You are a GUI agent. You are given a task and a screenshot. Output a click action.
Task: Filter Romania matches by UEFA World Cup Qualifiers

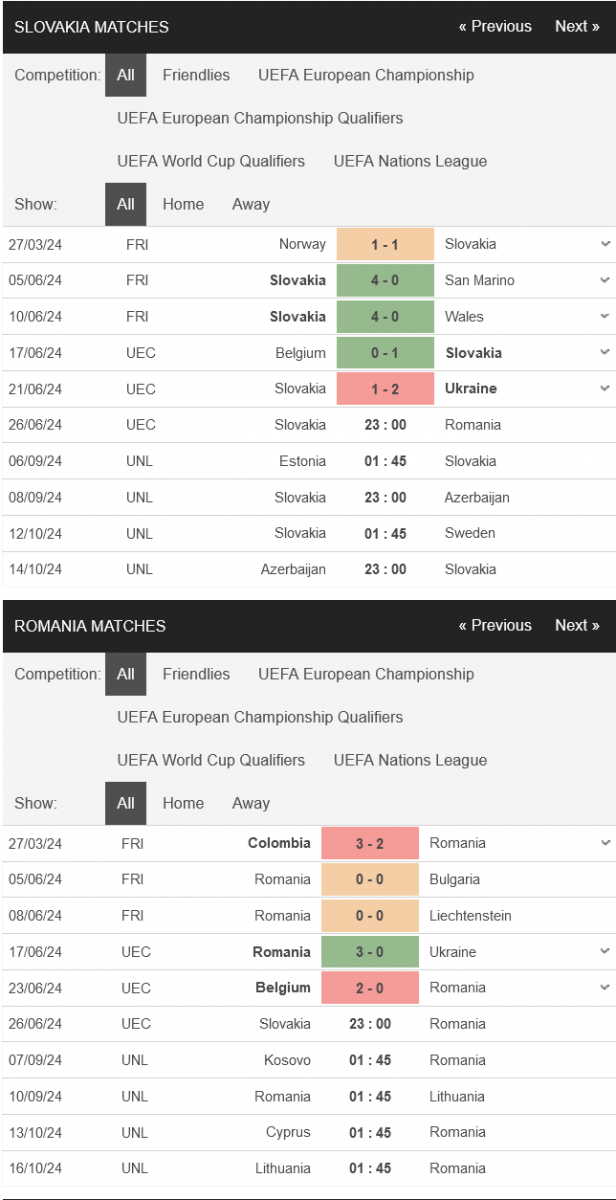[211, 760]
